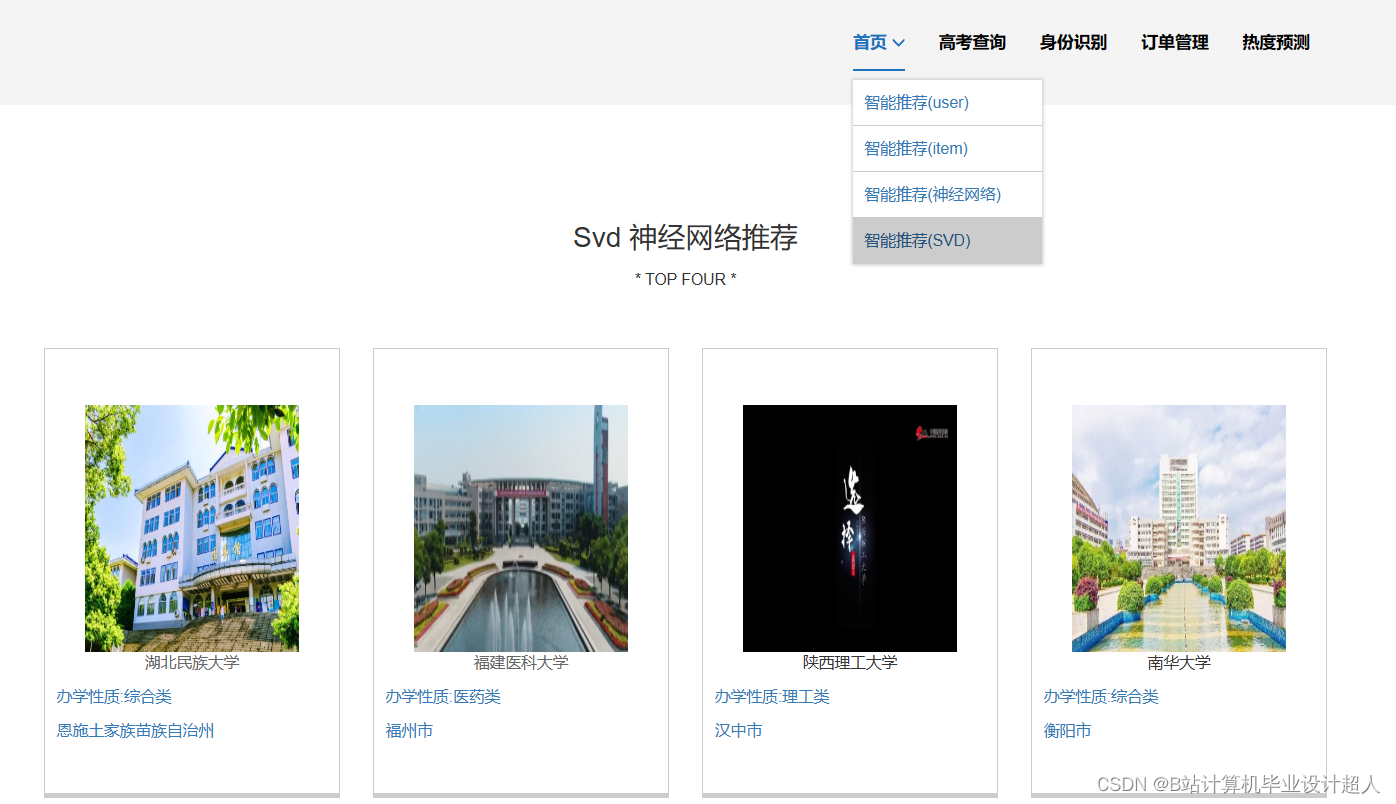Open the 订单管理 page
This screenshot has height=804, width=1396.
coord(1175,43)
